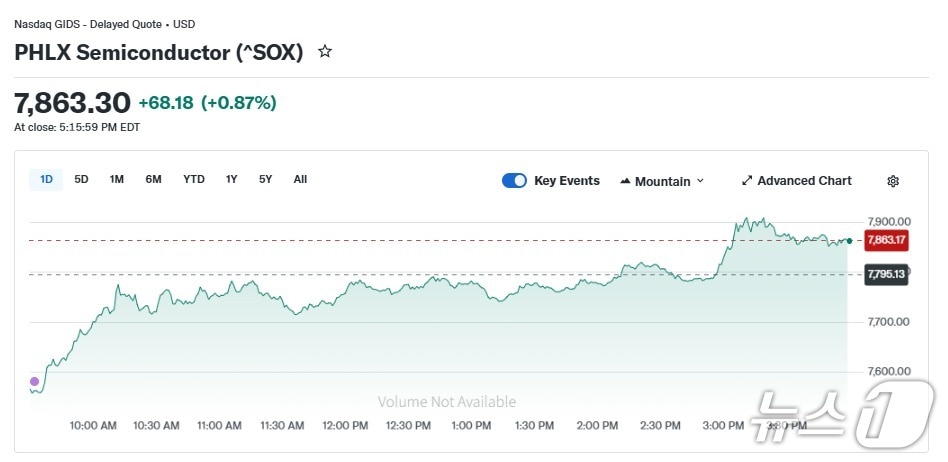948x462 pixels.
Task: Click the Mountain chart type icon
Action: coord(626,182)
